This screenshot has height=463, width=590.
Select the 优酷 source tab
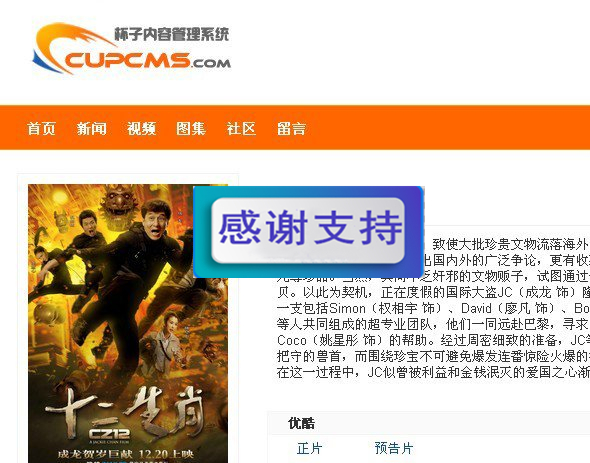301,423
